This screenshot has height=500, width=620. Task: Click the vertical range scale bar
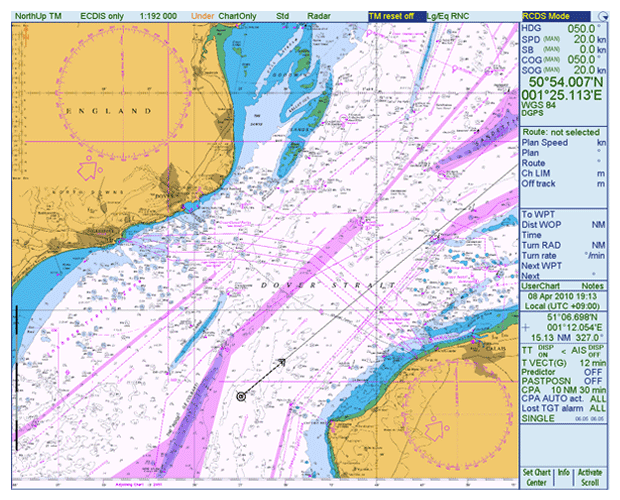[x=16, y=381]
